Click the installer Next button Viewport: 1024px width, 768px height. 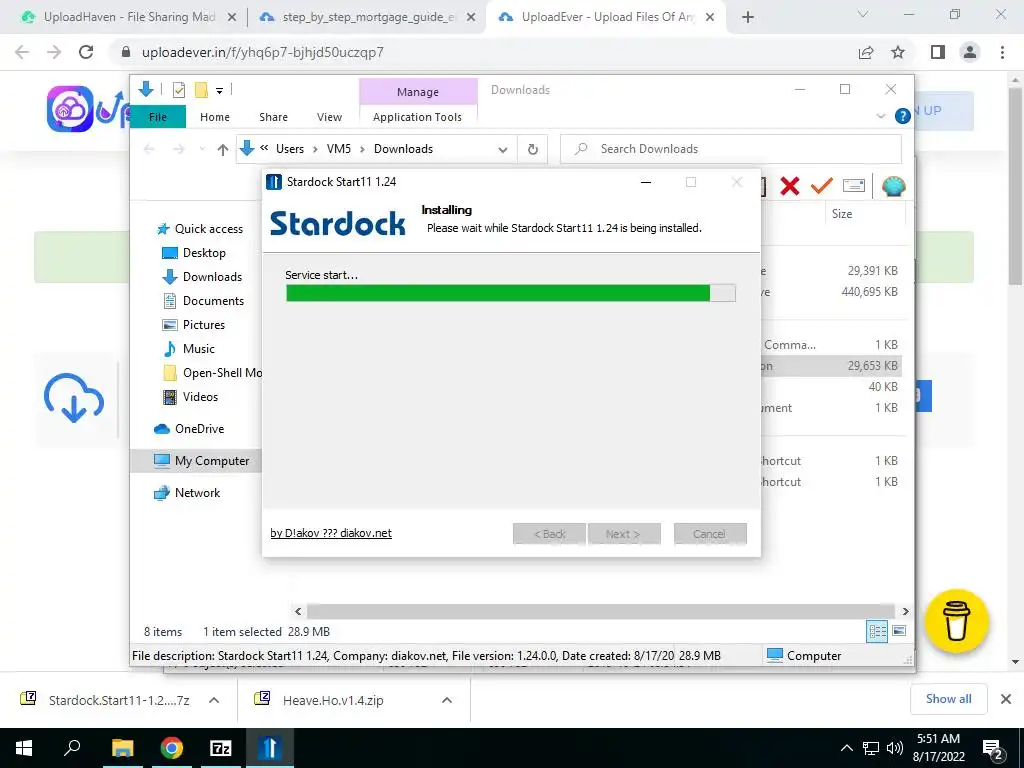tap(624, 534)
